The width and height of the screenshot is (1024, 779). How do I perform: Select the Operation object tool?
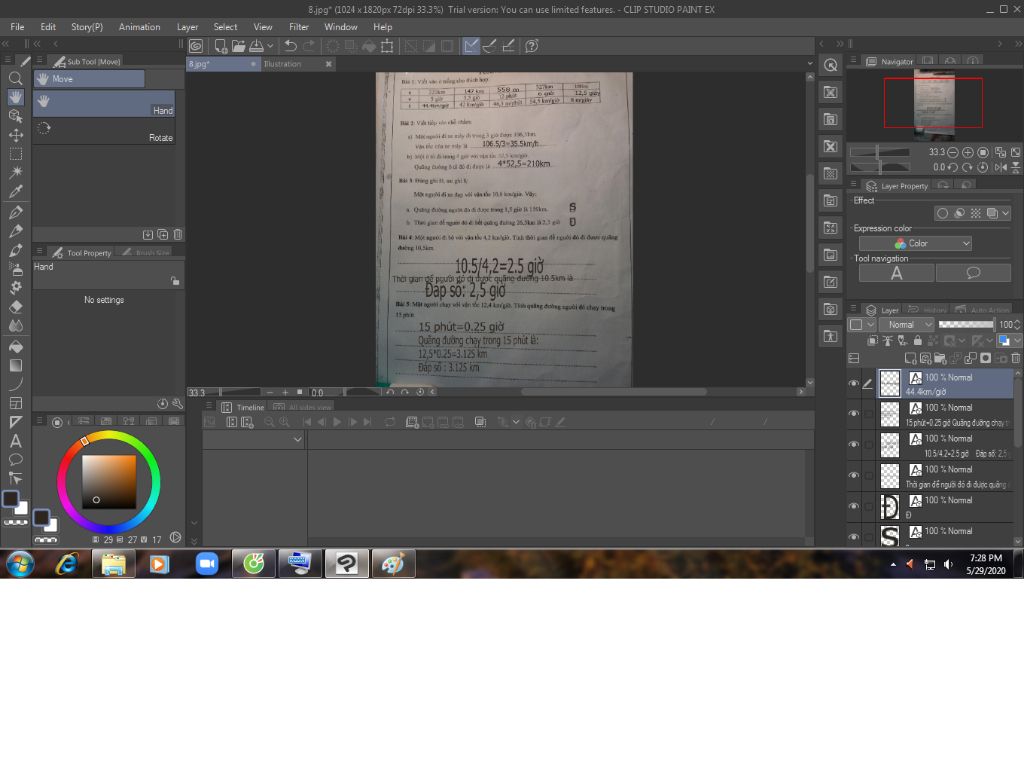[x=16, y=116]
